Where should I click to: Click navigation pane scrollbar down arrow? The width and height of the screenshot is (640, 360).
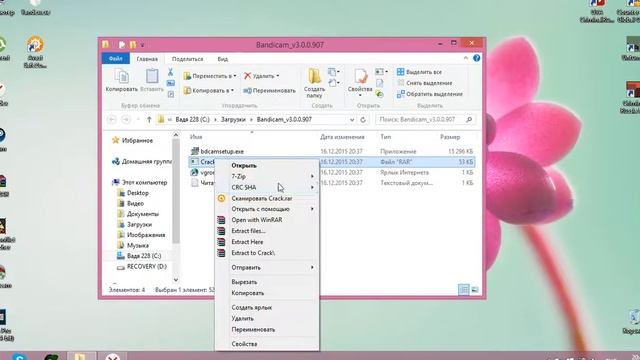[176, 280]
